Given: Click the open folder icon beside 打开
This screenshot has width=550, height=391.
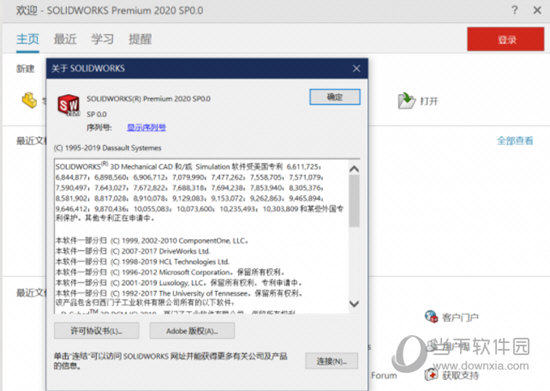Looking at the screenshot, I should click(x=406, y=101).
